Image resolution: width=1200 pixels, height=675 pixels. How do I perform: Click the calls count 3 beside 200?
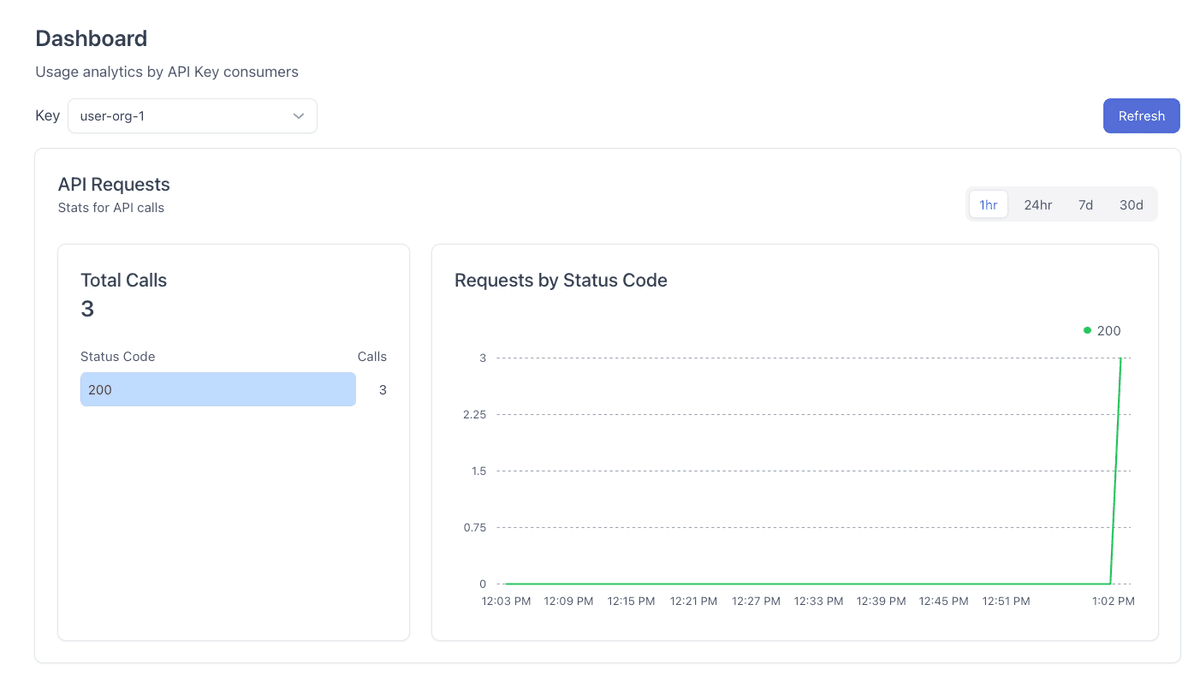click(x=383, y=390)
